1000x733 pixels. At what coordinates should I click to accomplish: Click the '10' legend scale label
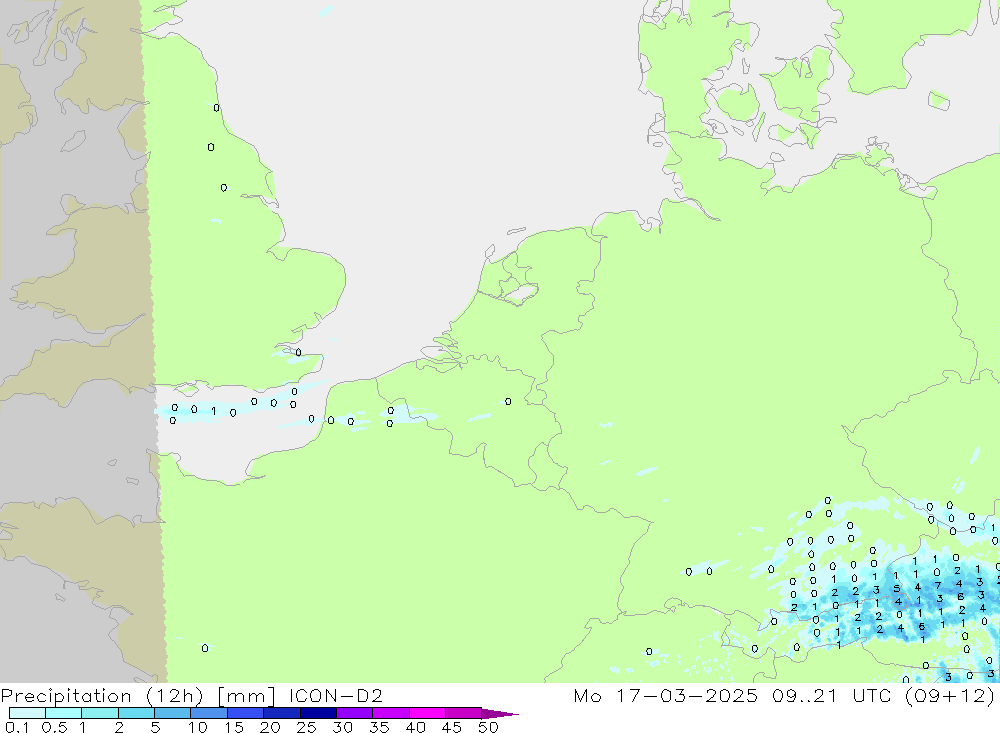pyautogui.click(x=198, y=727)
